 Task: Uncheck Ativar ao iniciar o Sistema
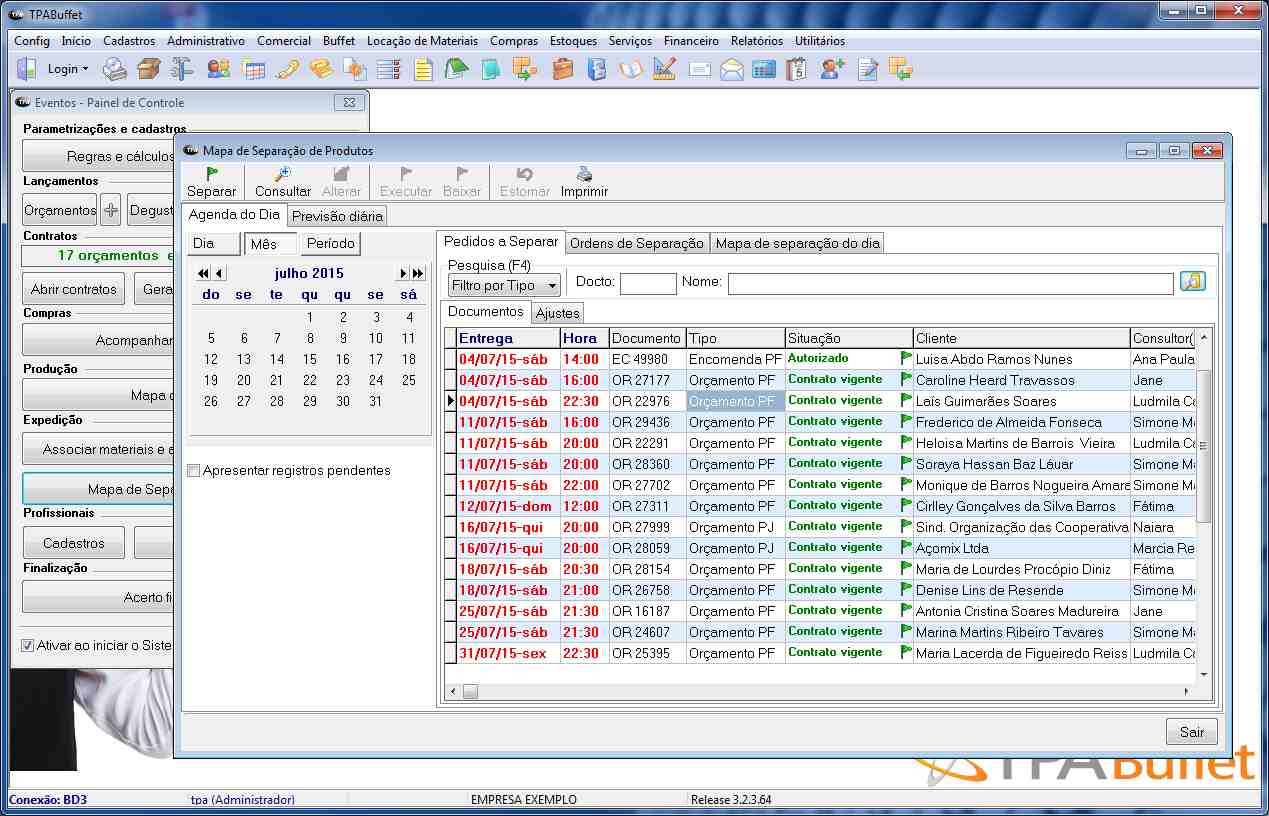28,646
